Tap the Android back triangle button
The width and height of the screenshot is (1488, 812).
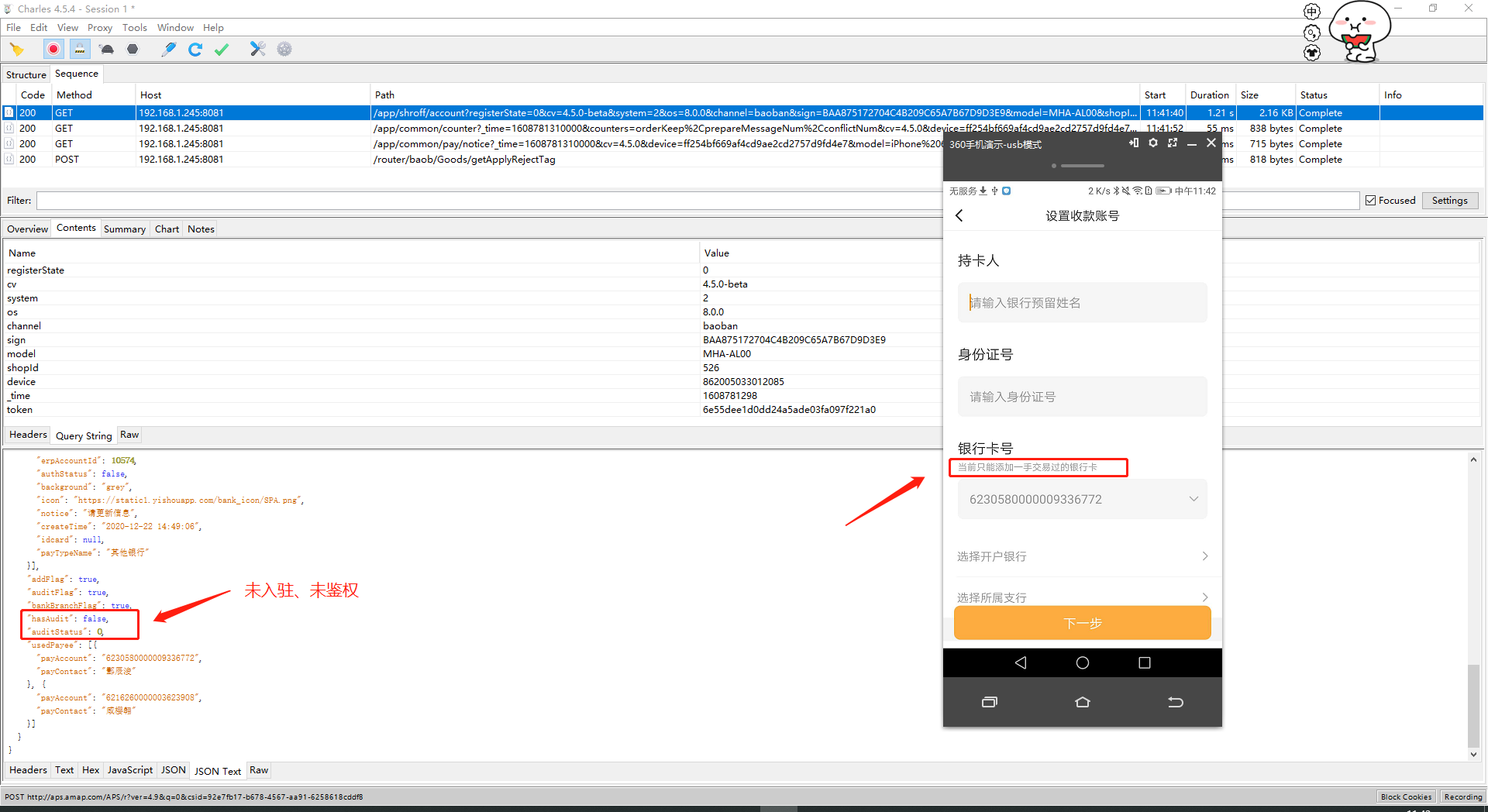(1021, 662)
